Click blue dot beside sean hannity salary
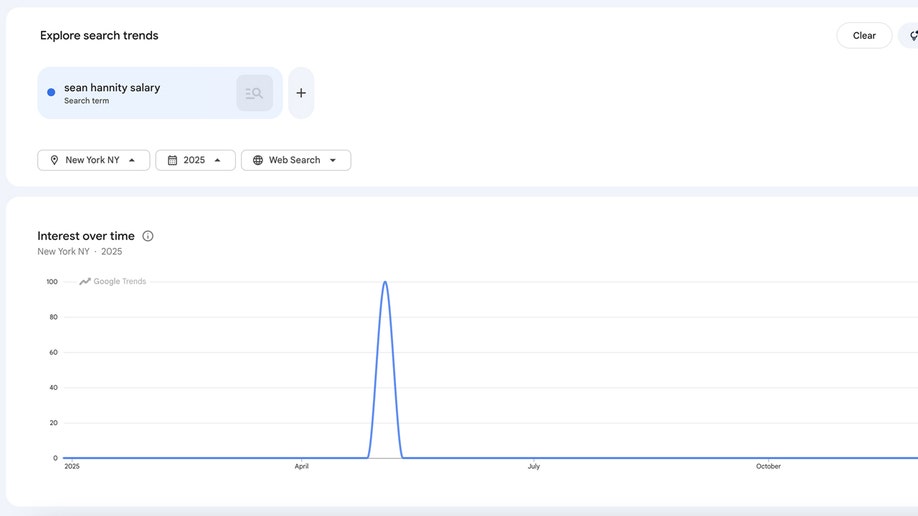This screenshot has height=516, width=918. tap(51, 92)
